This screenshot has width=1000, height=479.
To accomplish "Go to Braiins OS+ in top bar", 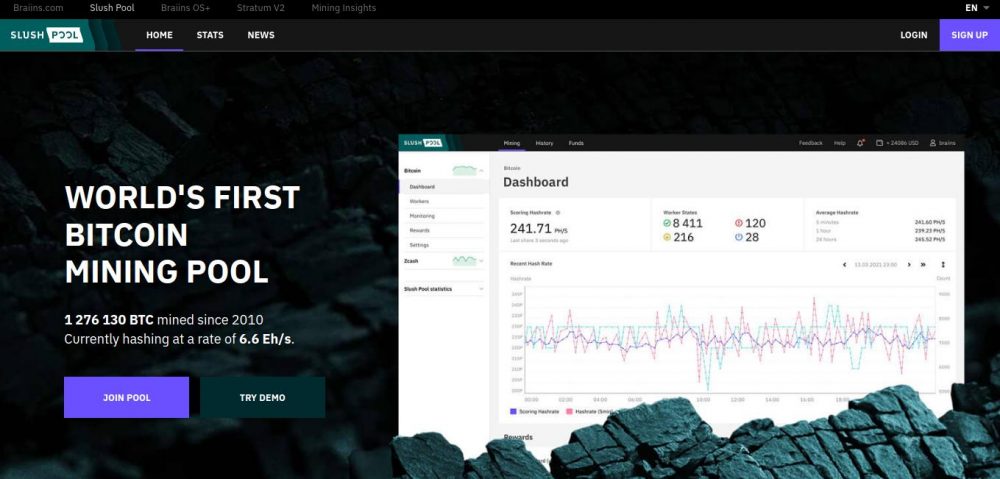I will [186, 8].
